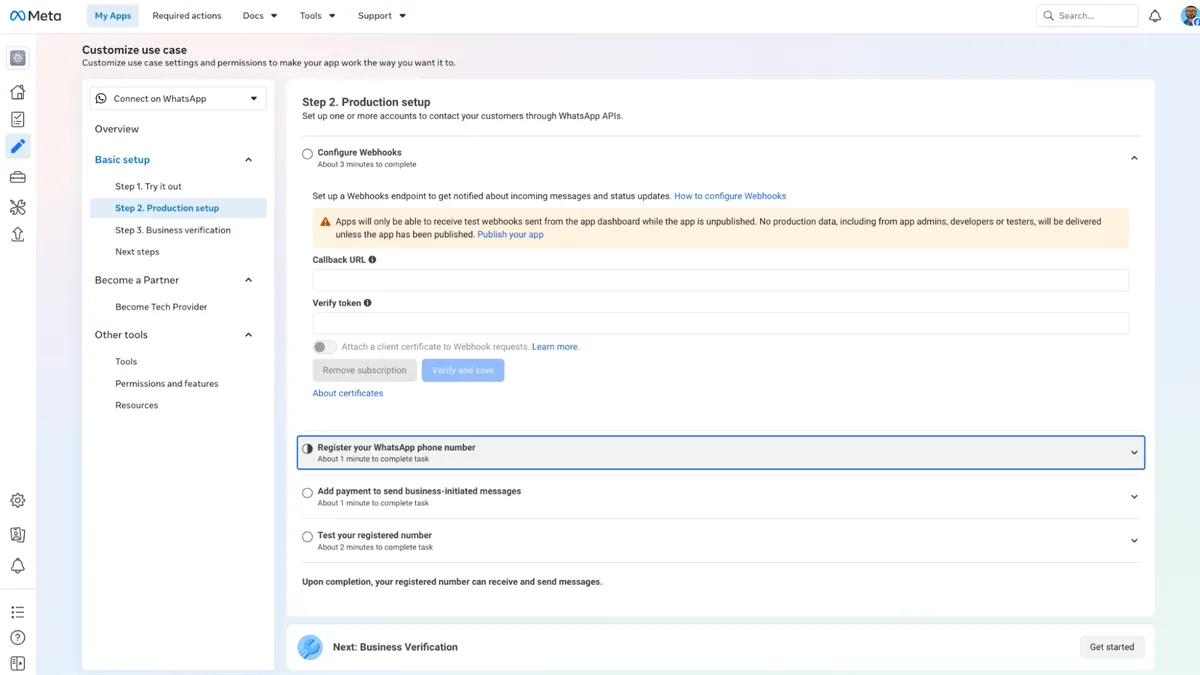Open the About certificates link

click(x=348, y=394)
